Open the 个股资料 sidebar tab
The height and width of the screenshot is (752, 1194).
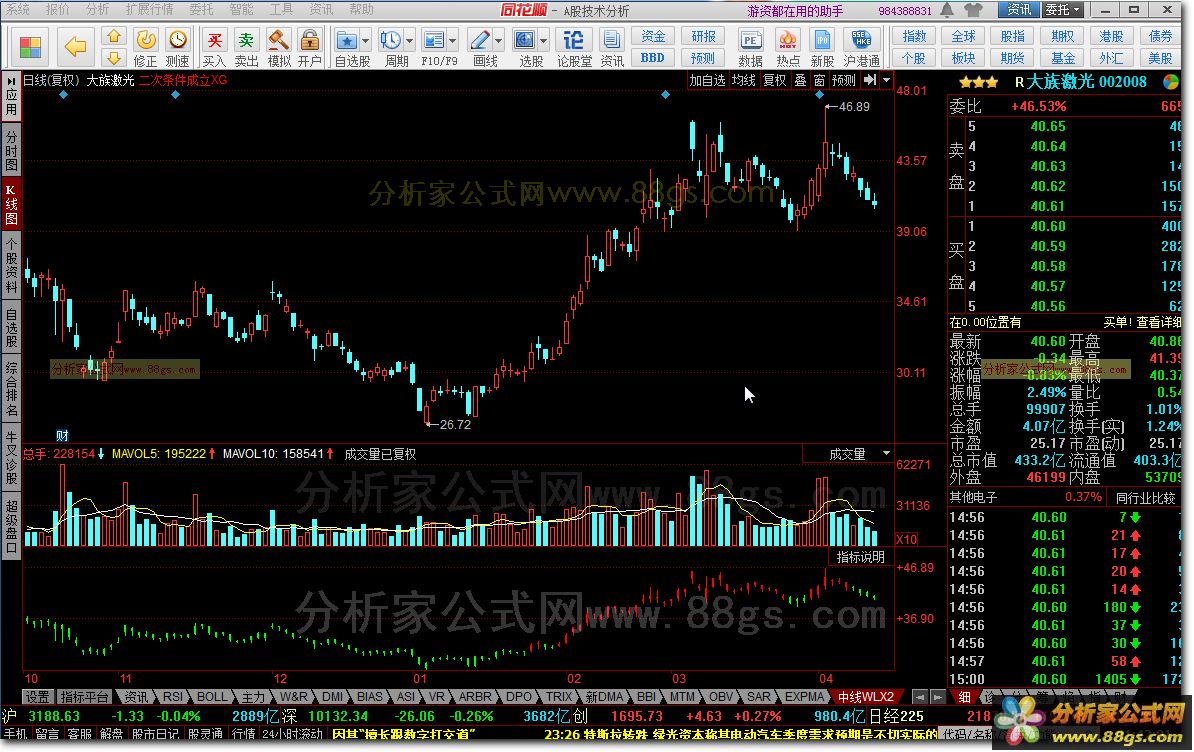[x=11, y=264]
